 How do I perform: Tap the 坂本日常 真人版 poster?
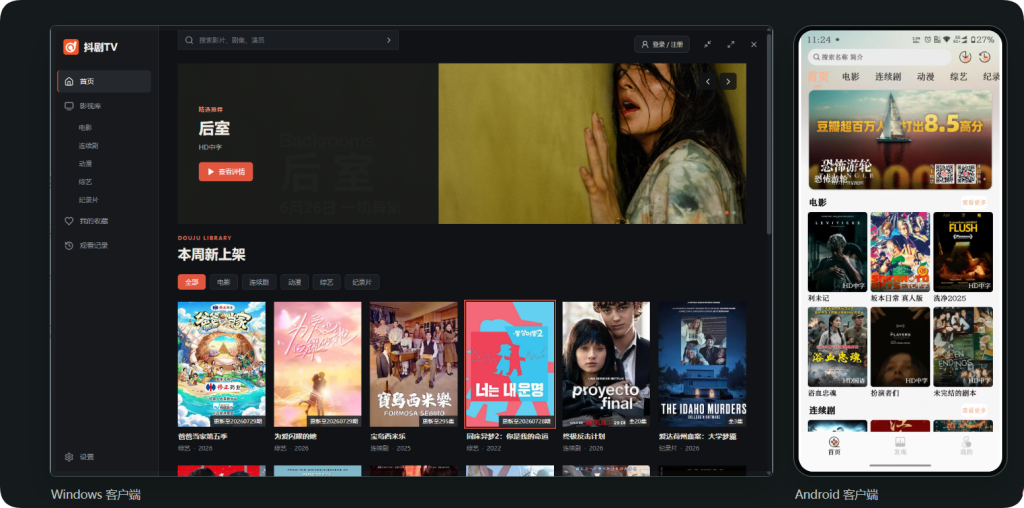pos(900,252)
